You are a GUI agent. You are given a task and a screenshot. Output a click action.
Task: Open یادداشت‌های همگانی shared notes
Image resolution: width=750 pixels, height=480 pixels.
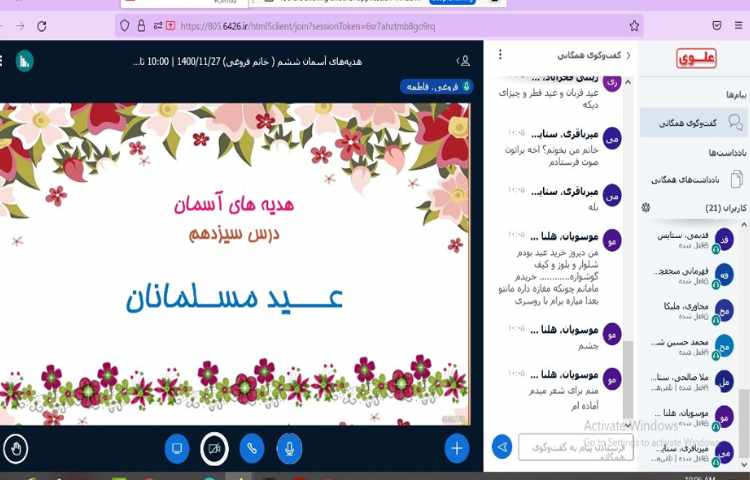point(694,180)
